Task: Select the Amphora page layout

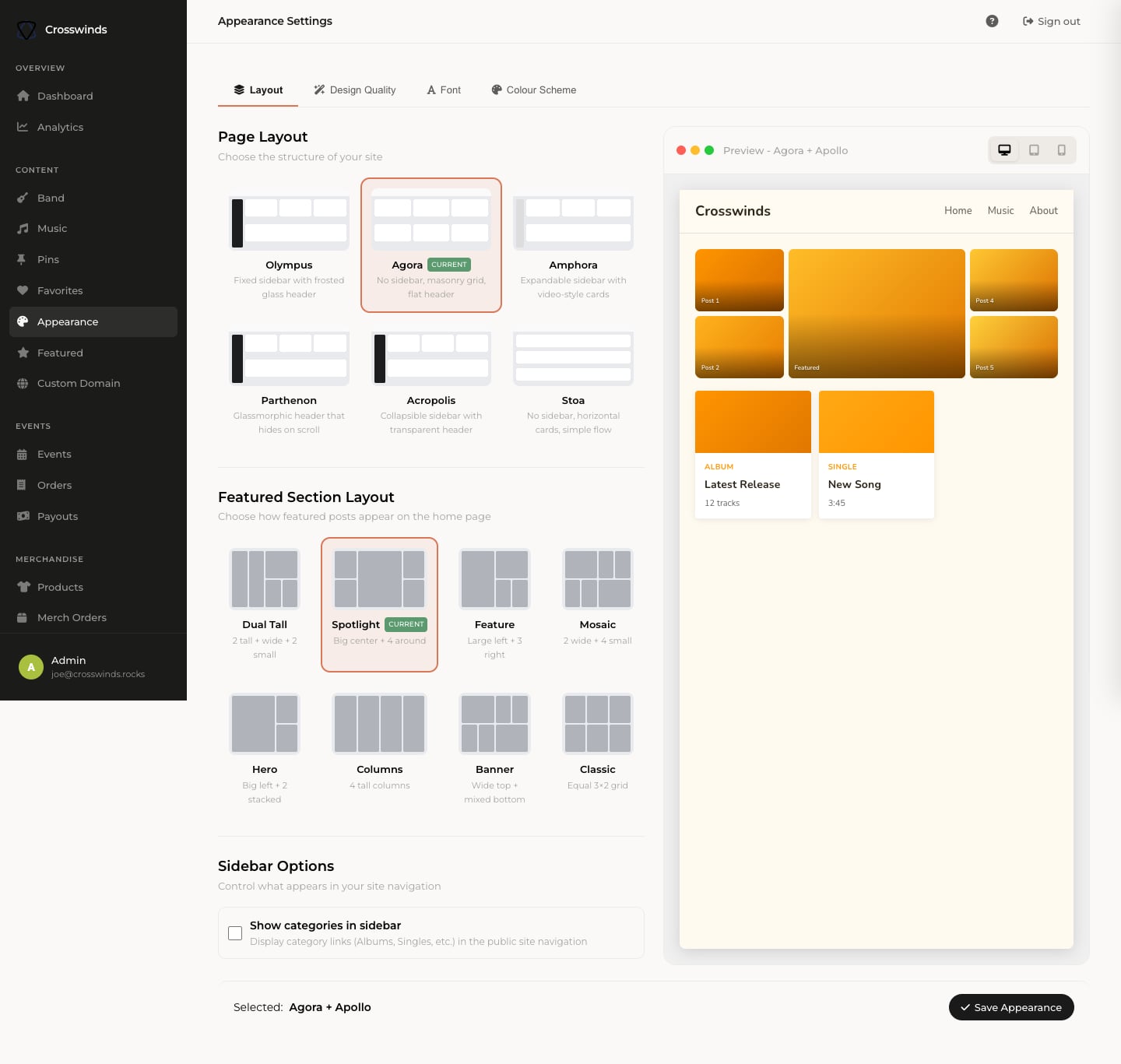Action: pos(573,245)
